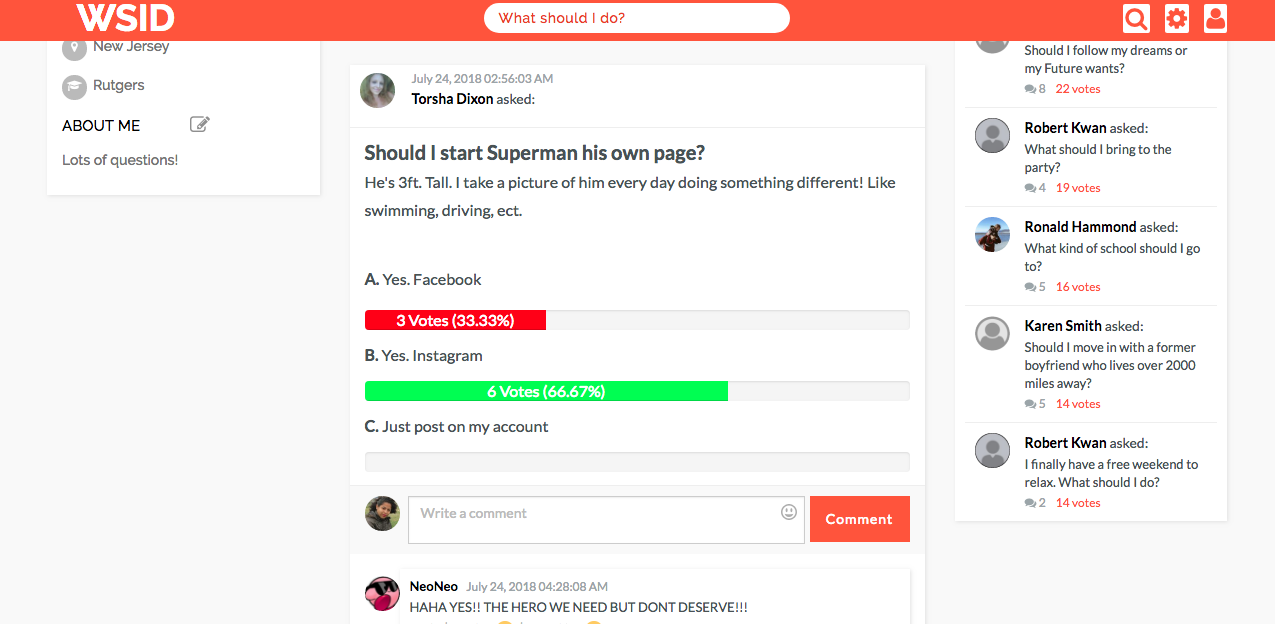Screen dimensions: 1275x624
Task: Open the settings gear icon
Action: click(x=1176, y=18)
